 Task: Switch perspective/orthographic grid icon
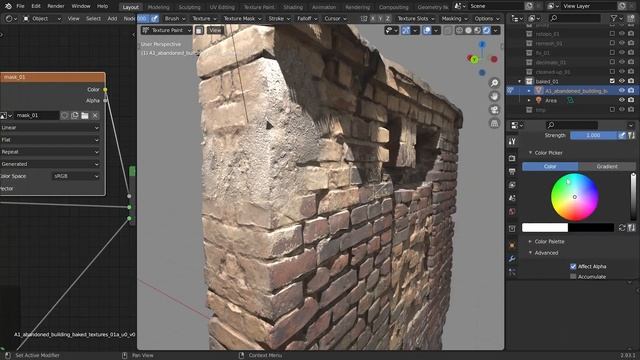(x=494, y=123)
